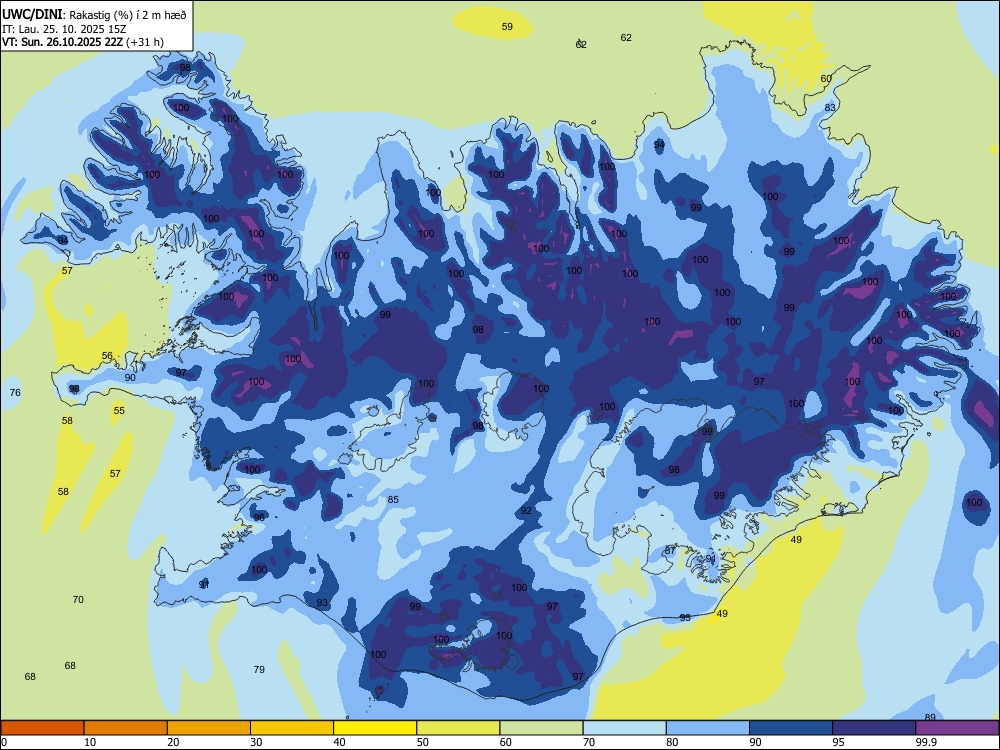
Task: Click the '89' value at the bottom-right corner
Action: point(930,717)
